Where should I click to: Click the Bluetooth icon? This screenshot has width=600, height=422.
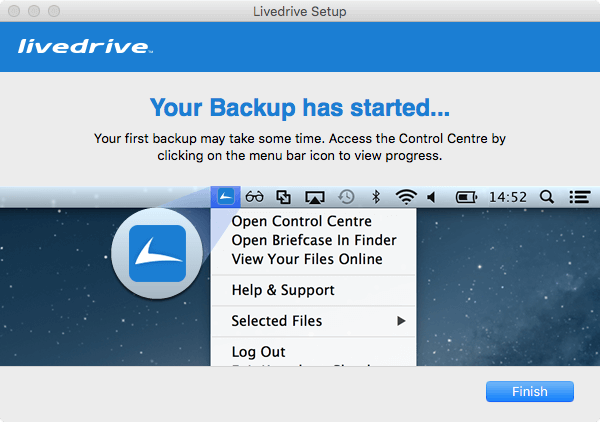point(376,197)
